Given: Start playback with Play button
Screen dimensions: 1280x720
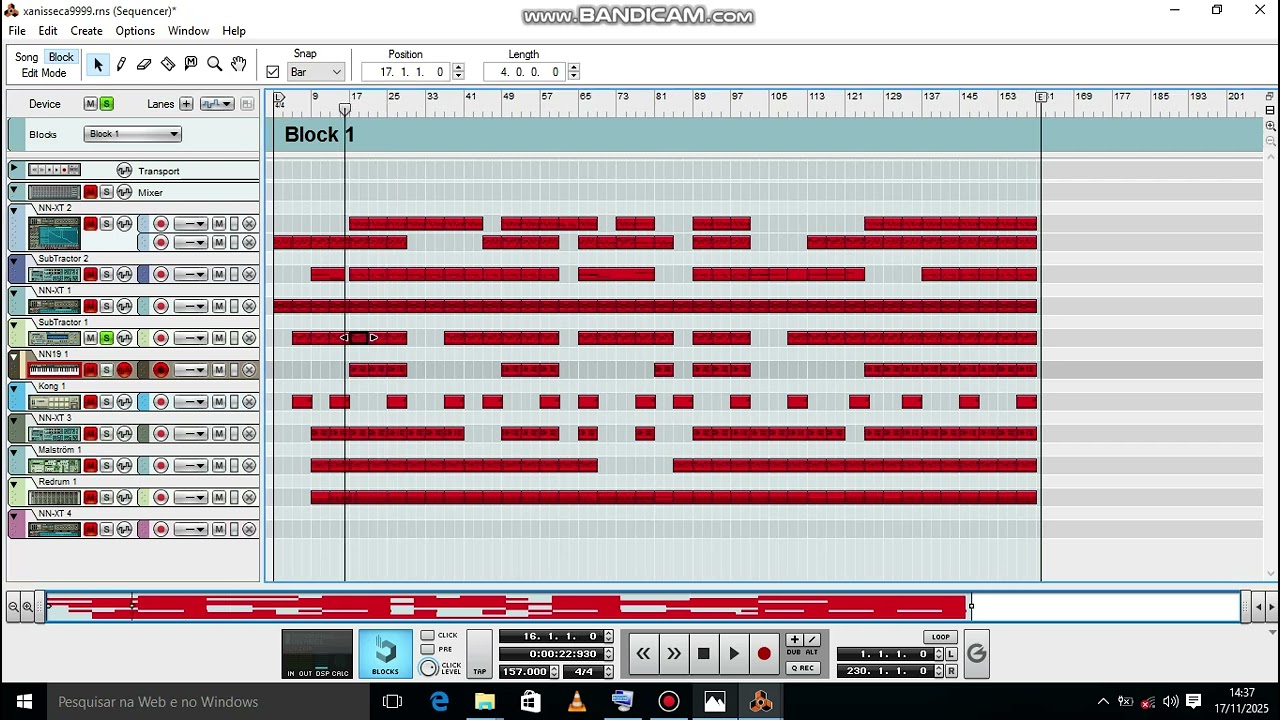Looking at the screenshot, I should tap(734, 654).
